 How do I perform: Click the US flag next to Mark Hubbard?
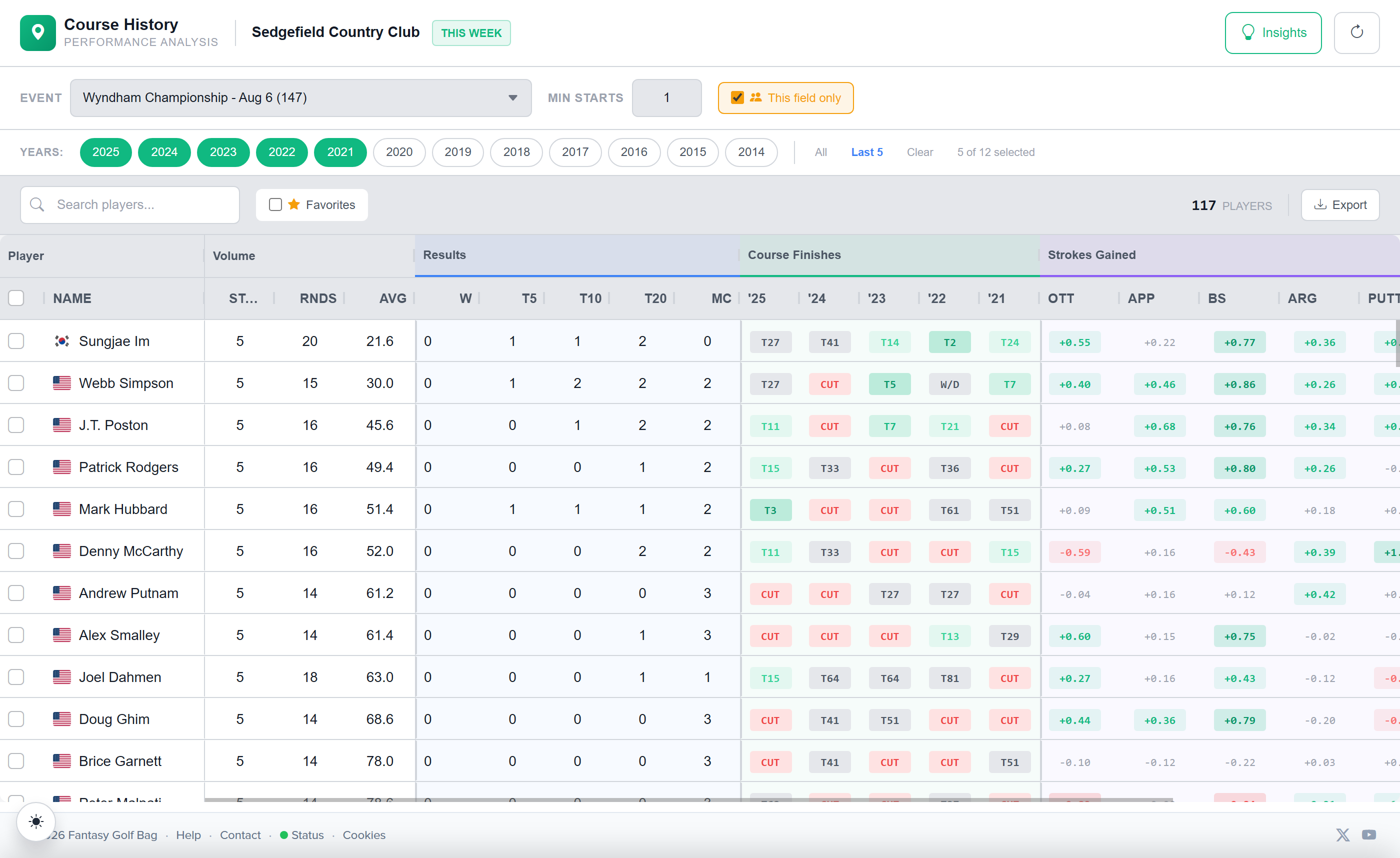tap(62, 509)
